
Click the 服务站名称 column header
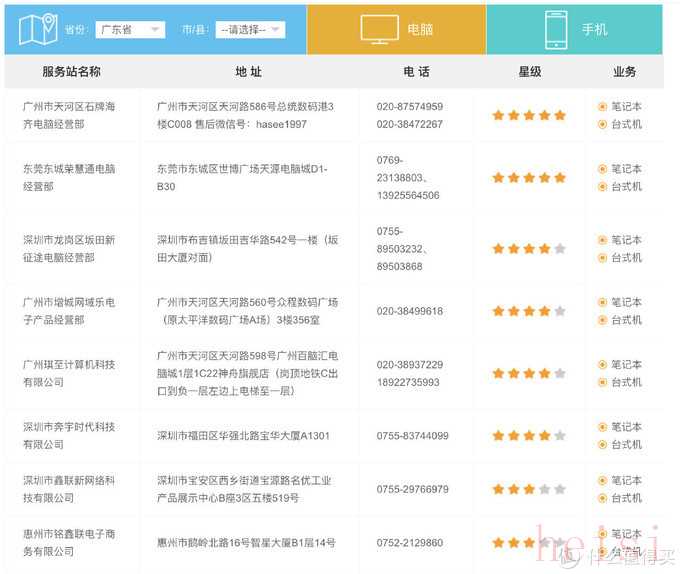pyautogui.click(x=71, y=72)
